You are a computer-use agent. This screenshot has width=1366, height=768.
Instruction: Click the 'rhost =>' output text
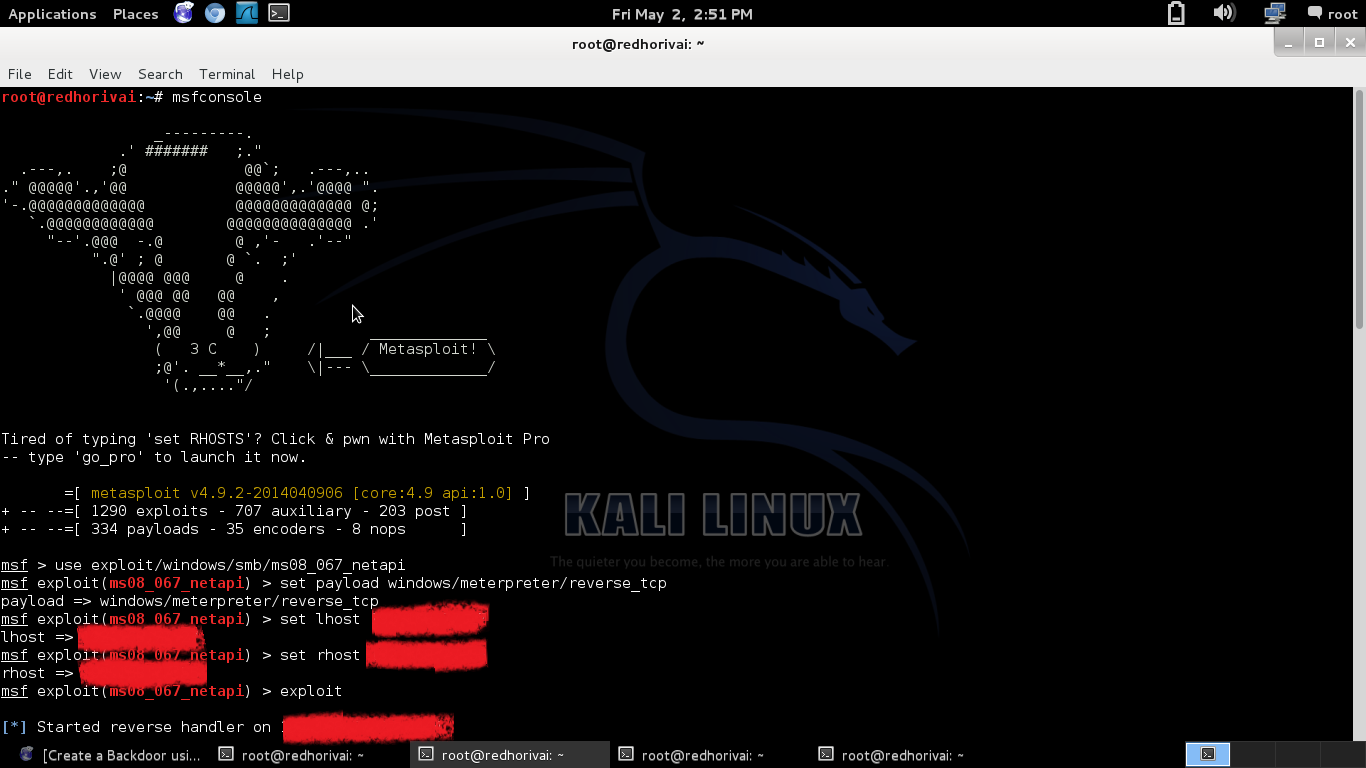[x=37, y=673]
